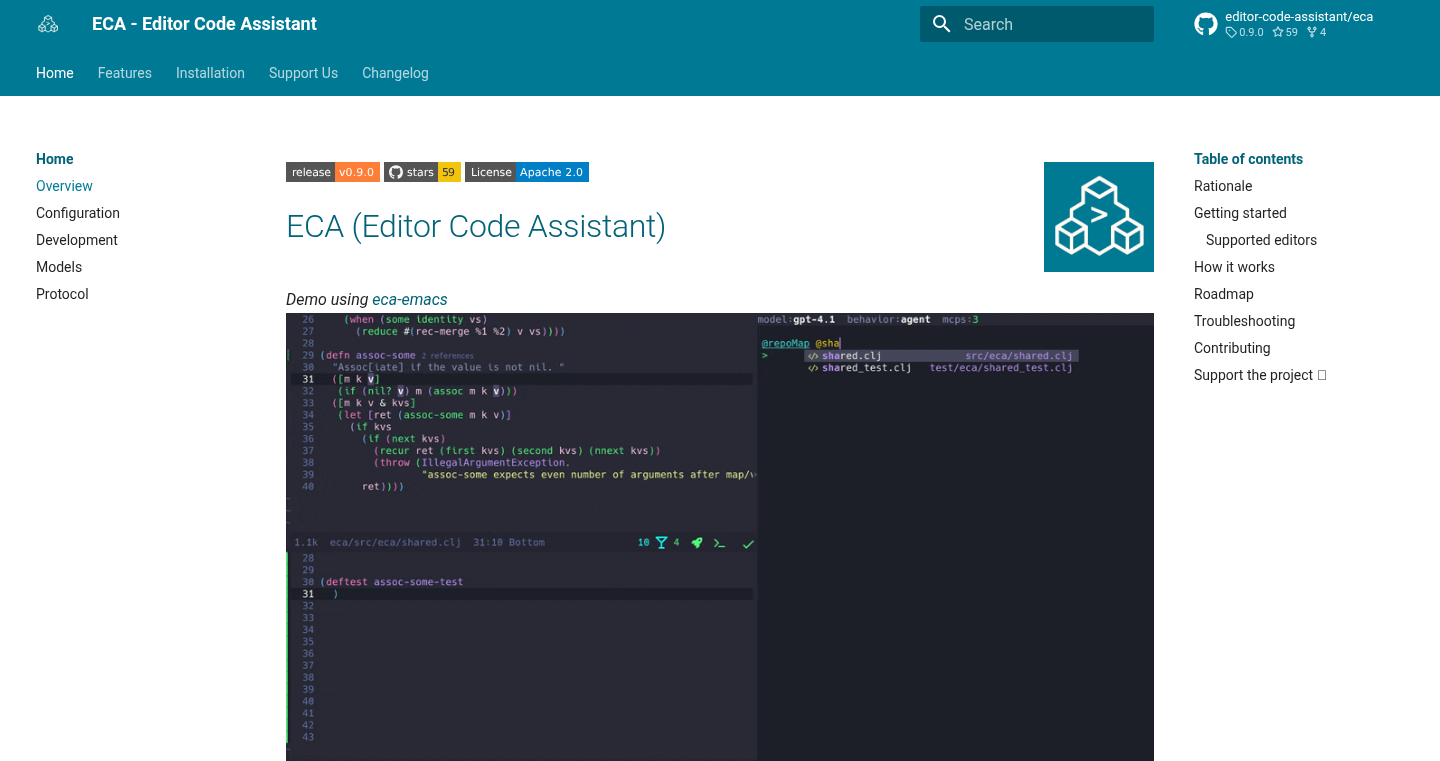Screen dimensions: 1440x761
Task: Click the defn assoc-some line
Action: [x=367, y=355]
